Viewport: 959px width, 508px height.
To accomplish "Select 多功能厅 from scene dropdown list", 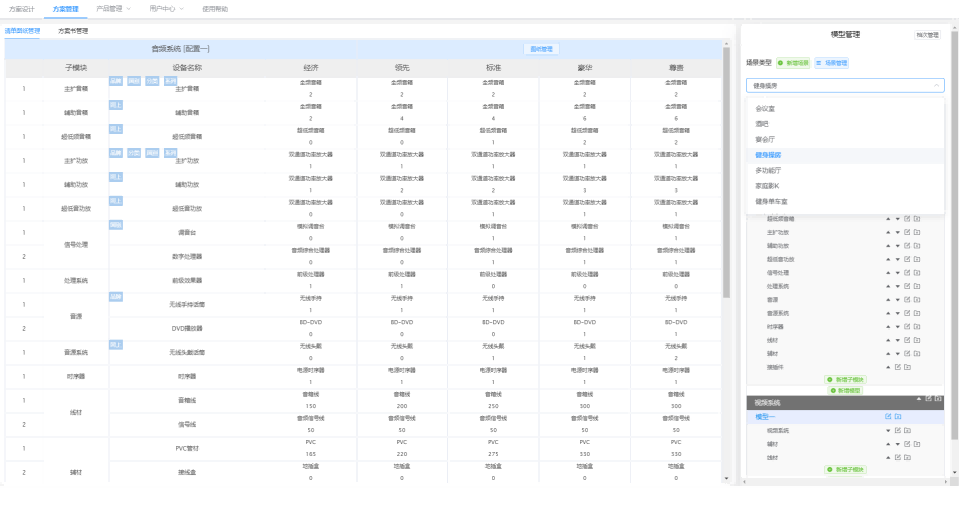I will click(x=768, y=171).
